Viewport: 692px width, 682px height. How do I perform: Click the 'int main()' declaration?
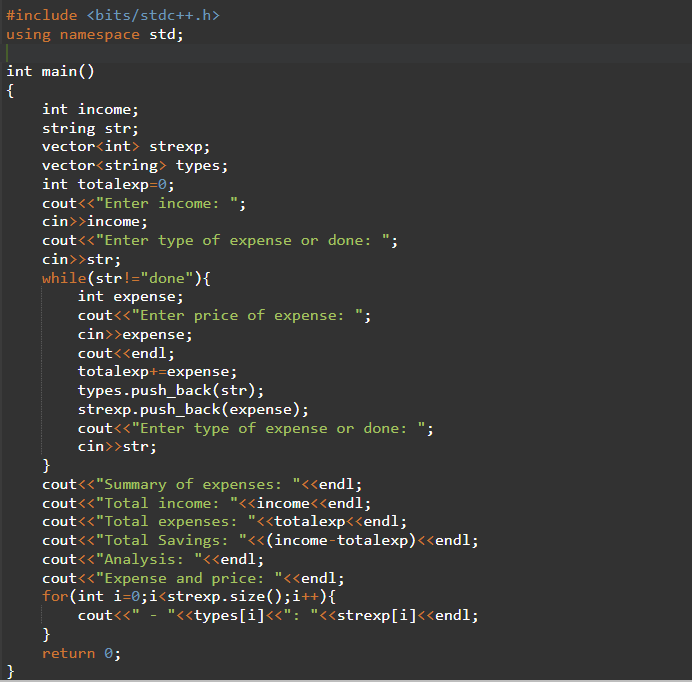click(50, 72)
